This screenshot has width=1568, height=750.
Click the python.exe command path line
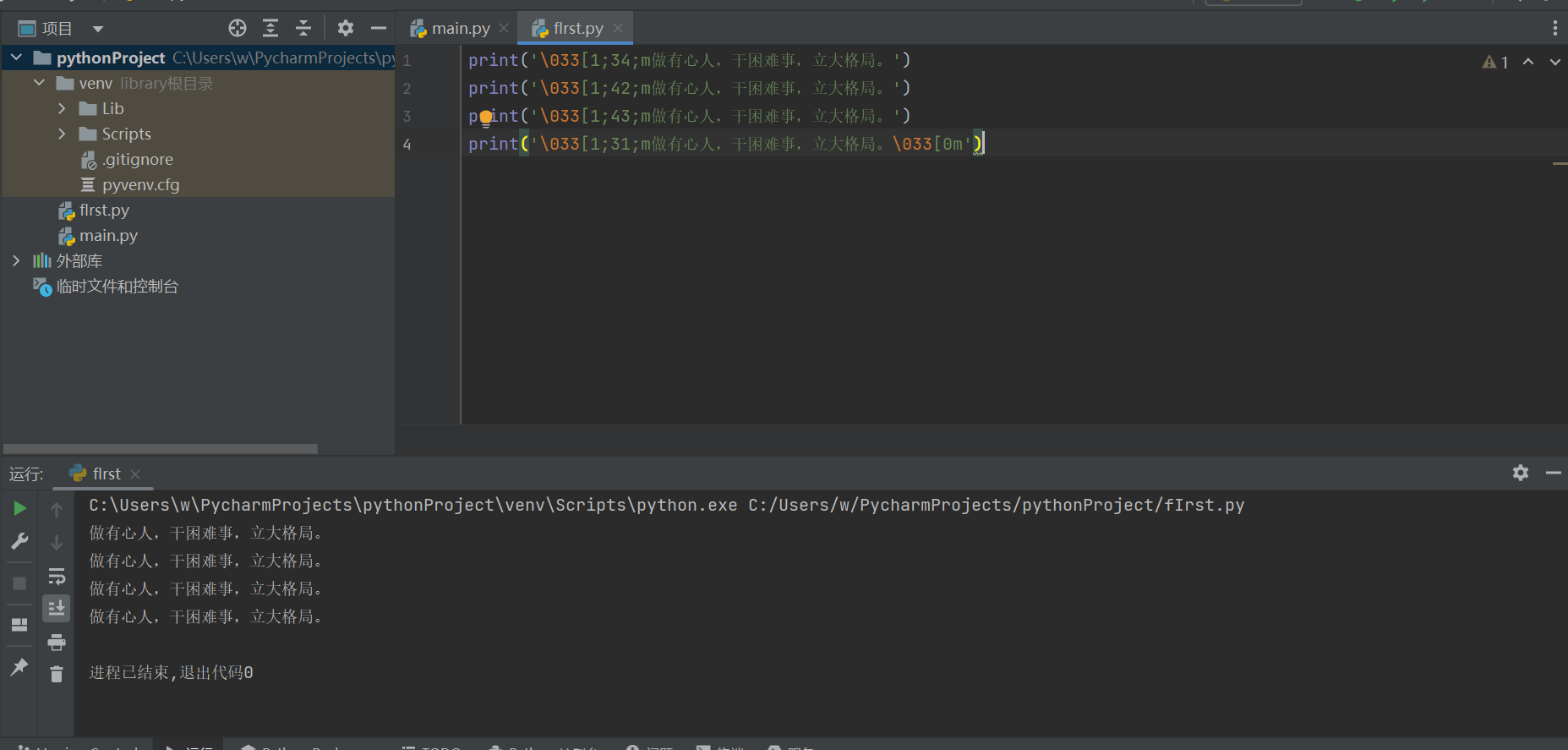[667, 505]
